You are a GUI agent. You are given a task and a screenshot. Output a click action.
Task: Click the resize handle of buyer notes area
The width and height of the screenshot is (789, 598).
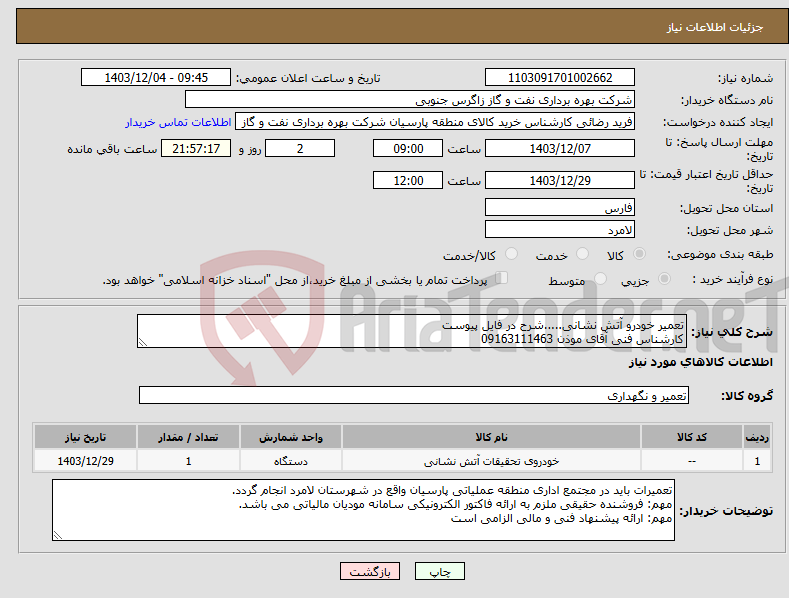coord(58,535)
